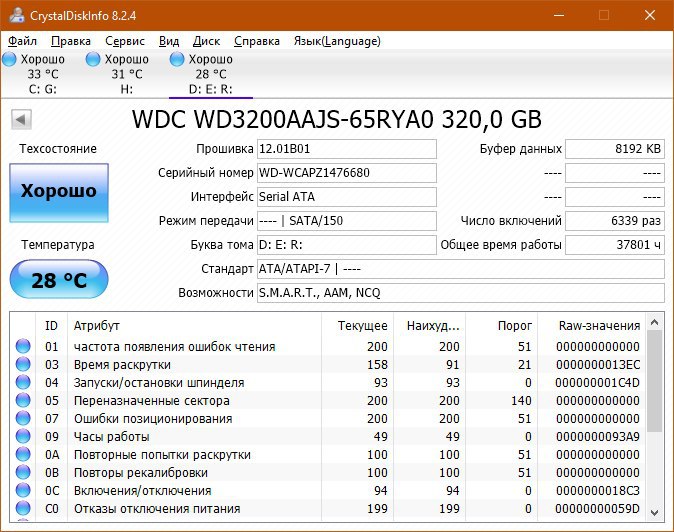Click the Хорошо health status button
The width and height of the screenshot is (674, 532).
tap(59, 193)
